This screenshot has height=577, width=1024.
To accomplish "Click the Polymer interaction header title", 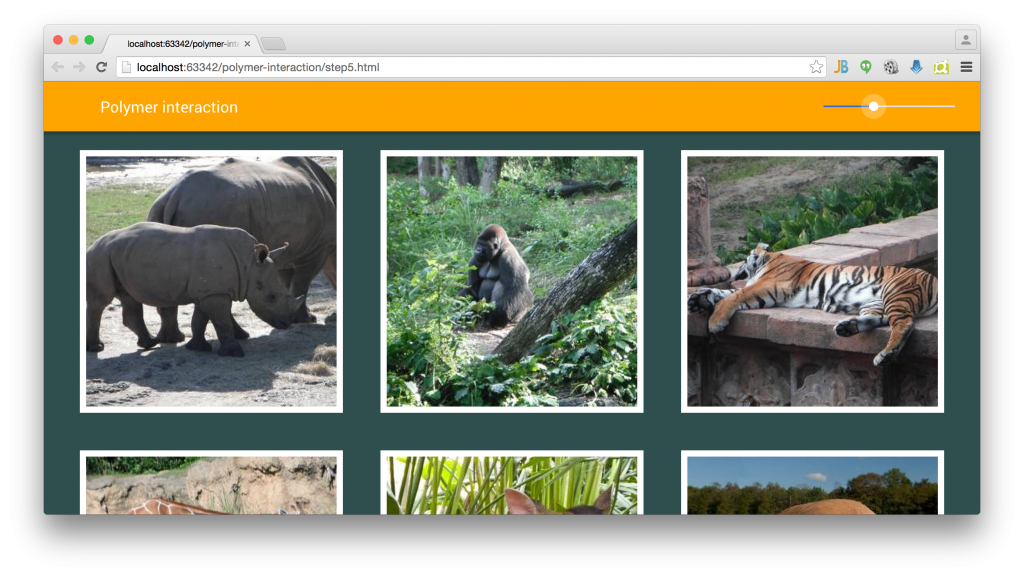I will coord(169,107).
